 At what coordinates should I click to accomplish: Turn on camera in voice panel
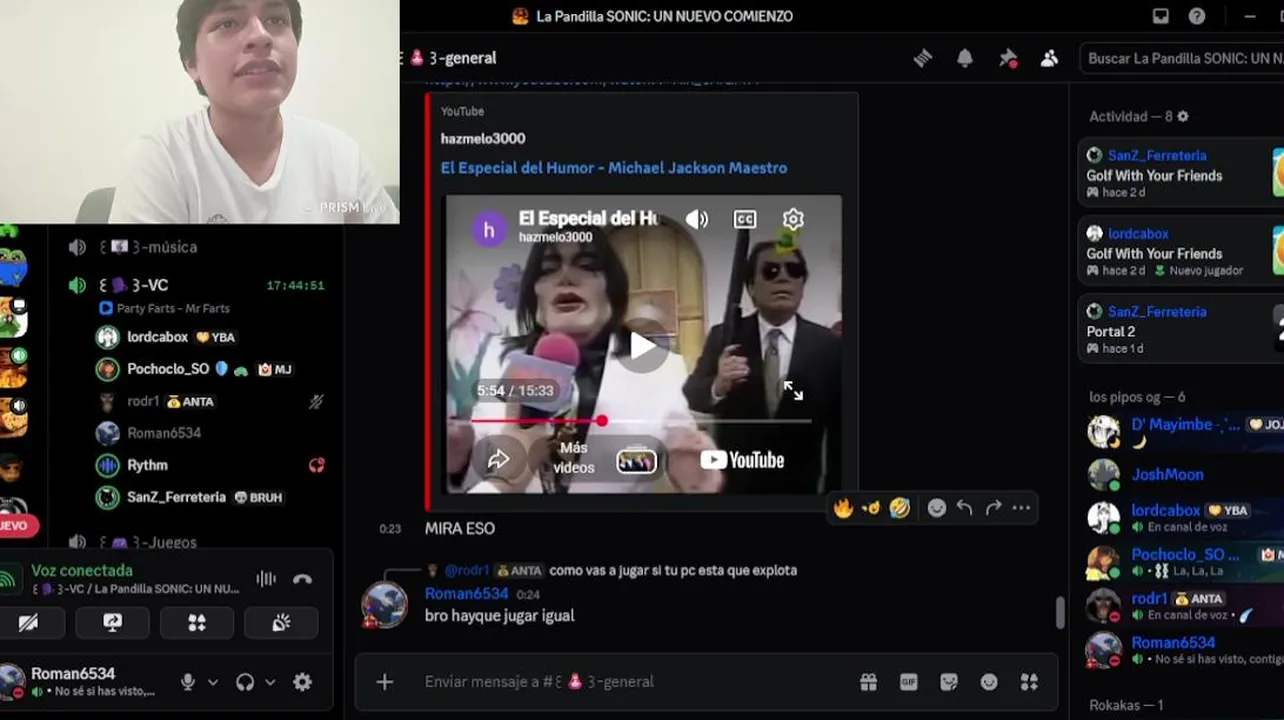point(28,623)
